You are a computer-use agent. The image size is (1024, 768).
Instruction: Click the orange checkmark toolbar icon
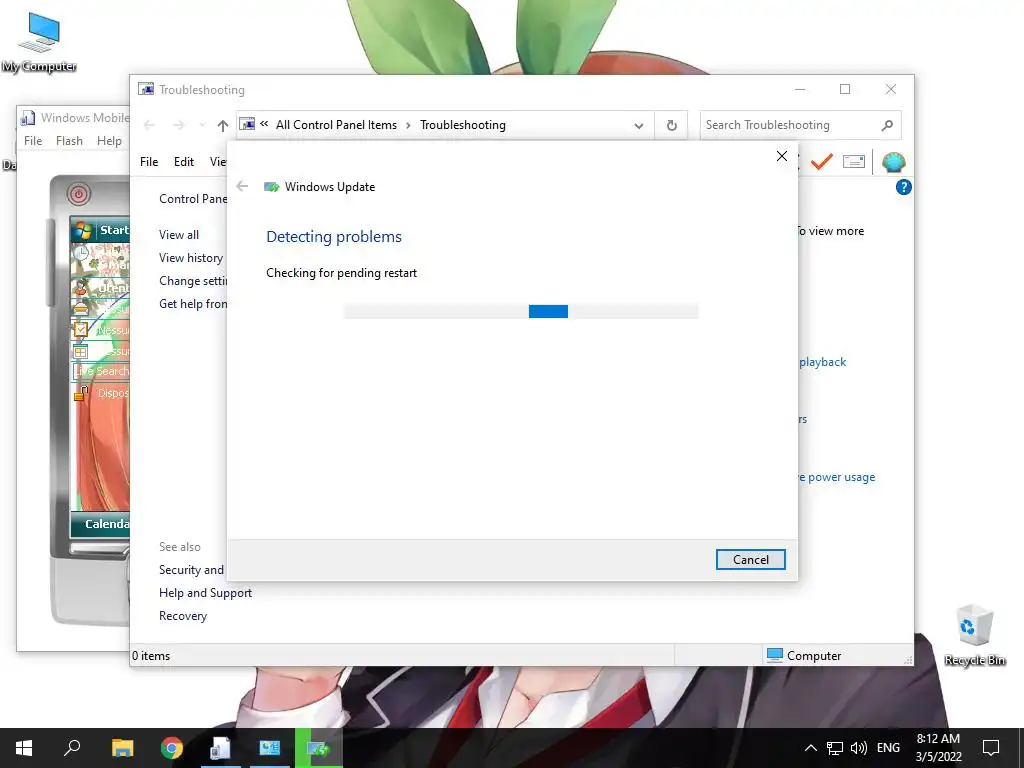pos(822,161)
